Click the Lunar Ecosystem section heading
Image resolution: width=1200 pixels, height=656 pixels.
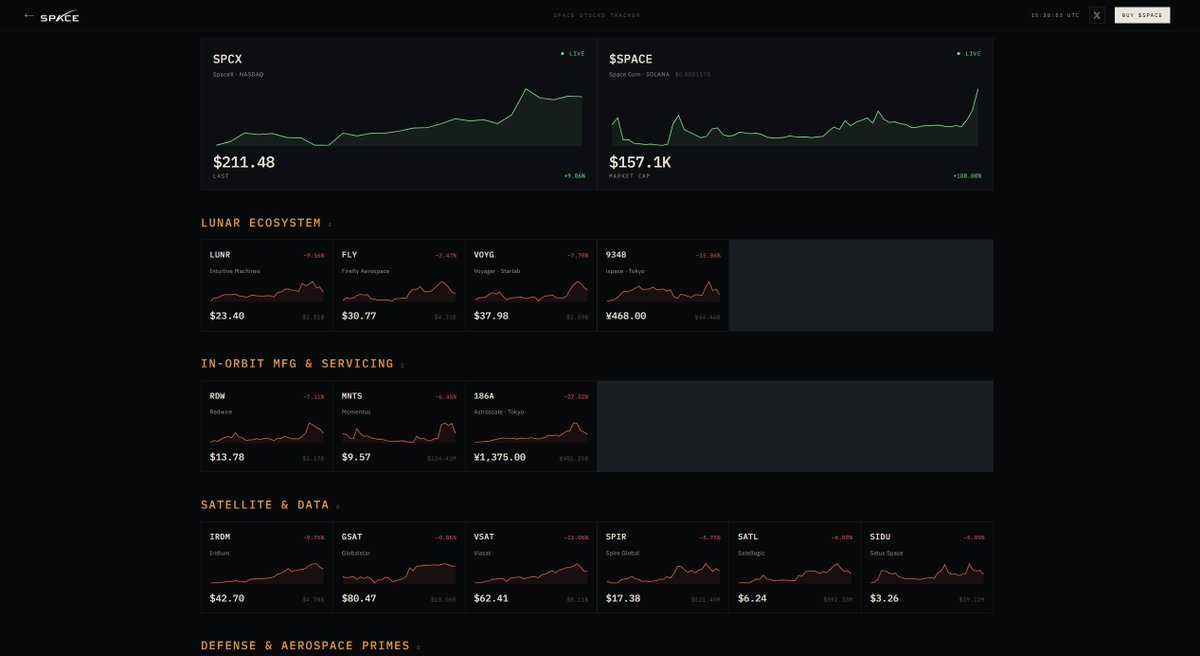coord(261,223)
